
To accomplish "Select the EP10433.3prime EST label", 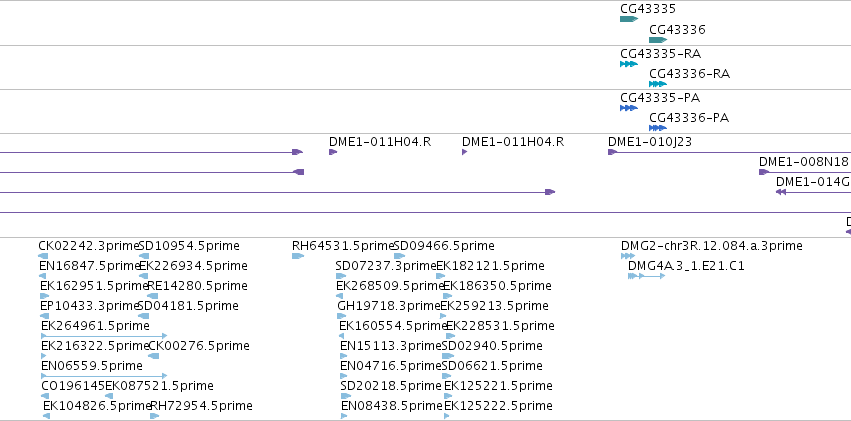I will point(90,306).
